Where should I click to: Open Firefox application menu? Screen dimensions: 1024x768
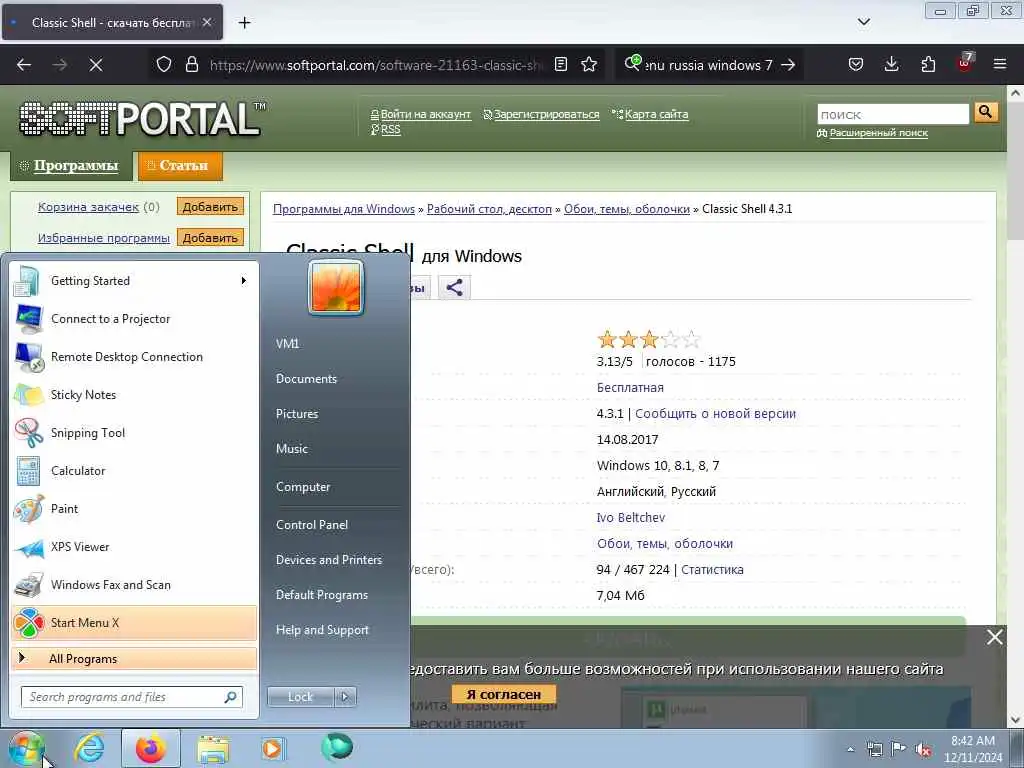[x=999, y=65]
